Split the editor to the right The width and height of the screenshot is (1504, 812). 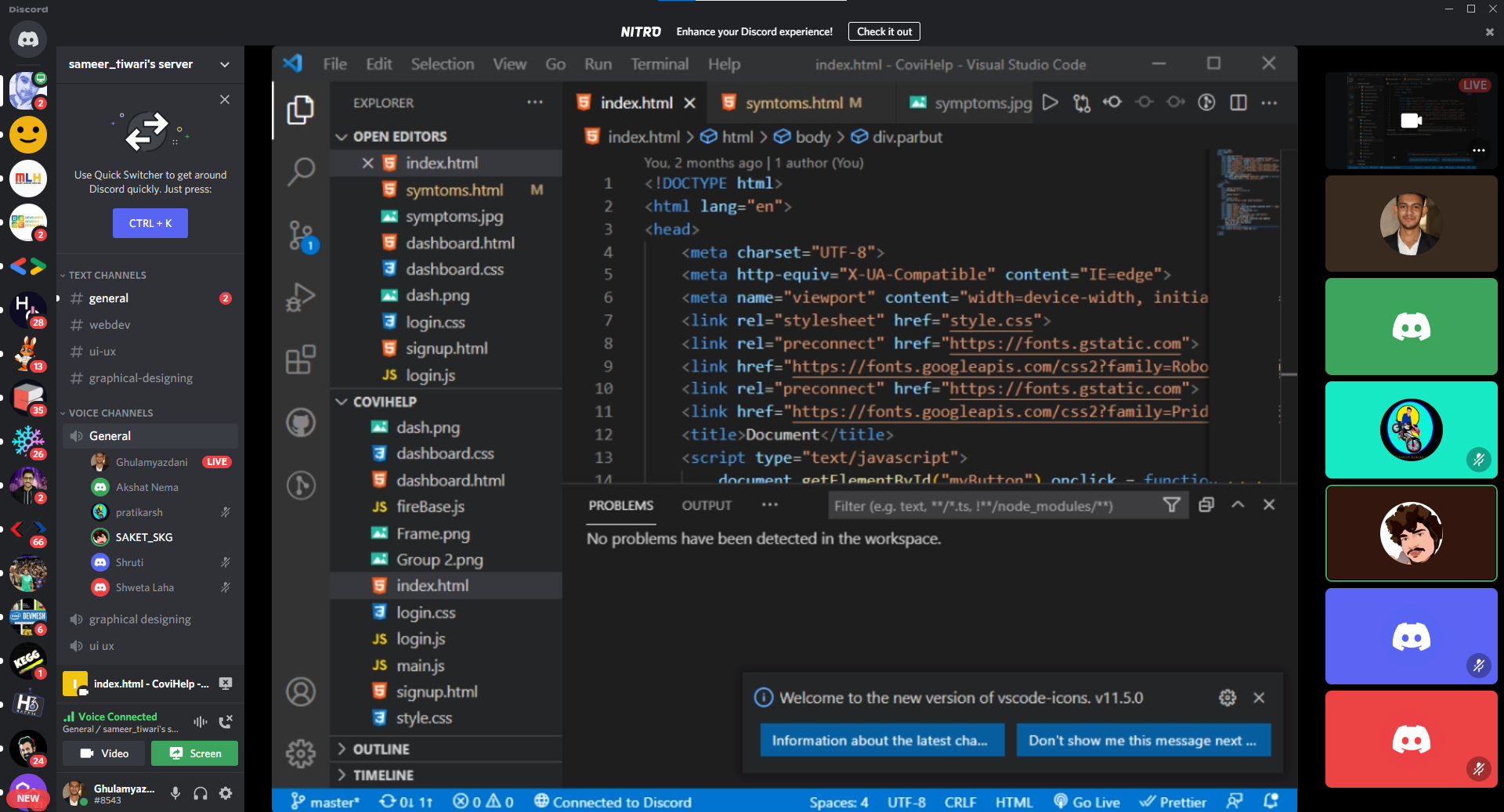(x=1238, y=103)
